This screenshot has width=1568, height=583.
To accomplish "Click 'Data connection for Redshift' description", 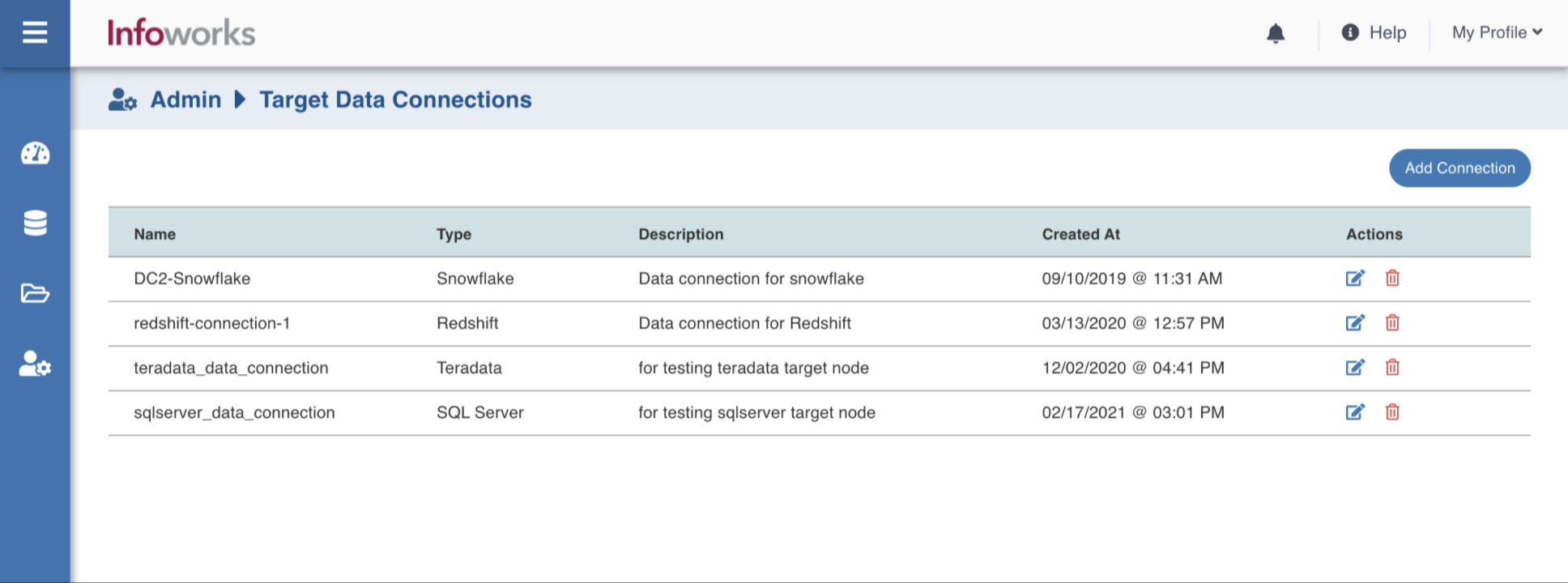I will coord(744,323).
